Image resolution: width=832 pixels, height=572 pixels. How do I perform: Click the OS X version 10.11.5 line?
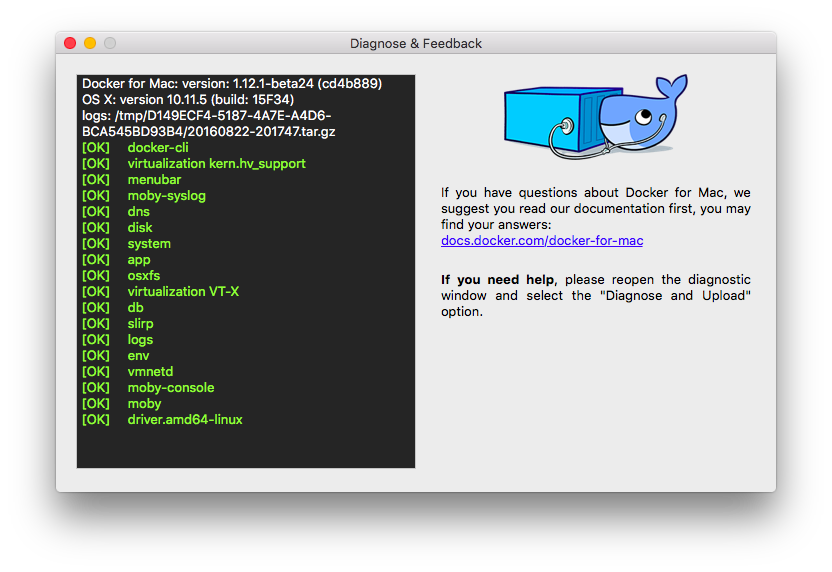[x=188, y=100]
